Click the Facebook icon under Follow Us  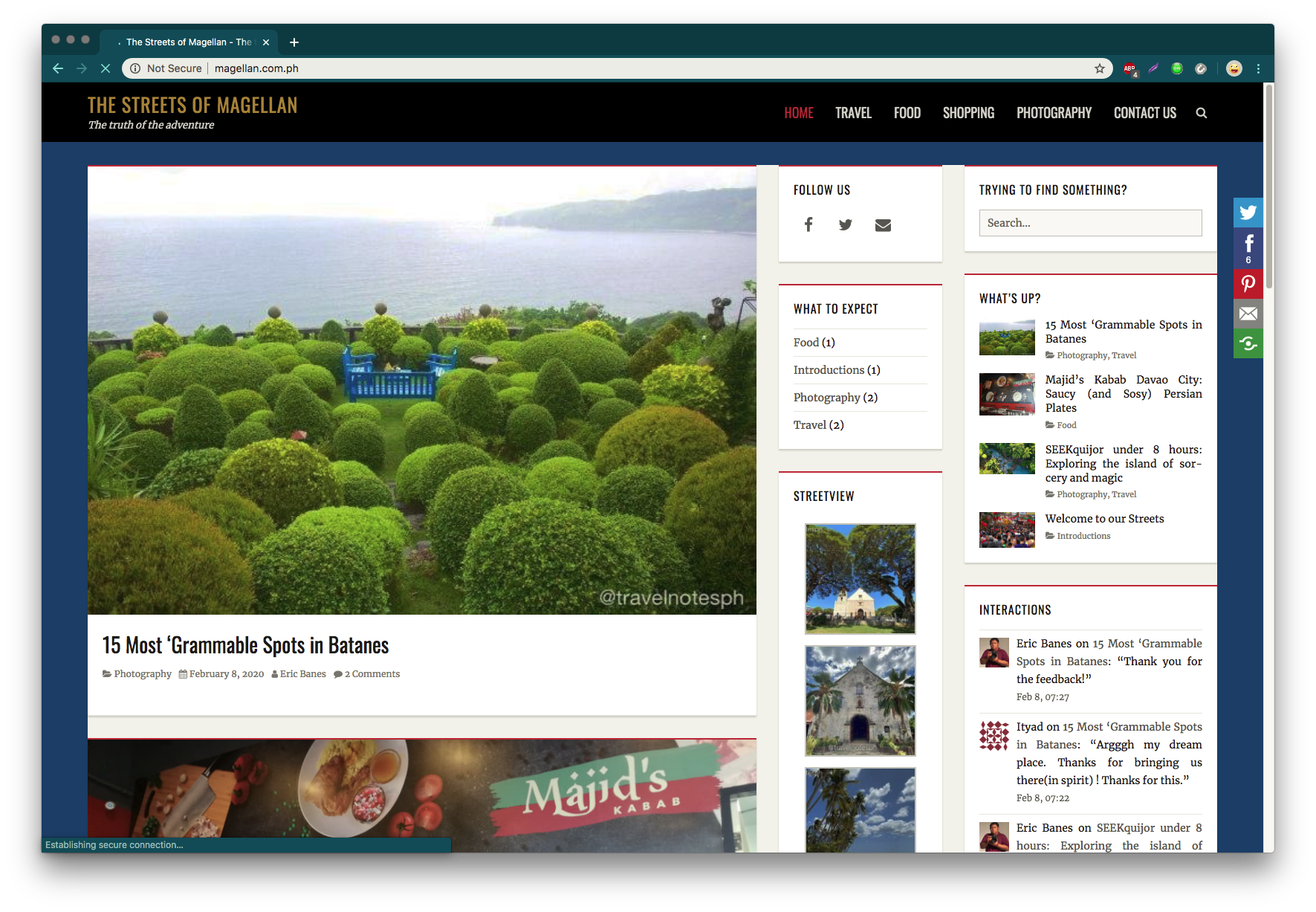click(808, 224)
